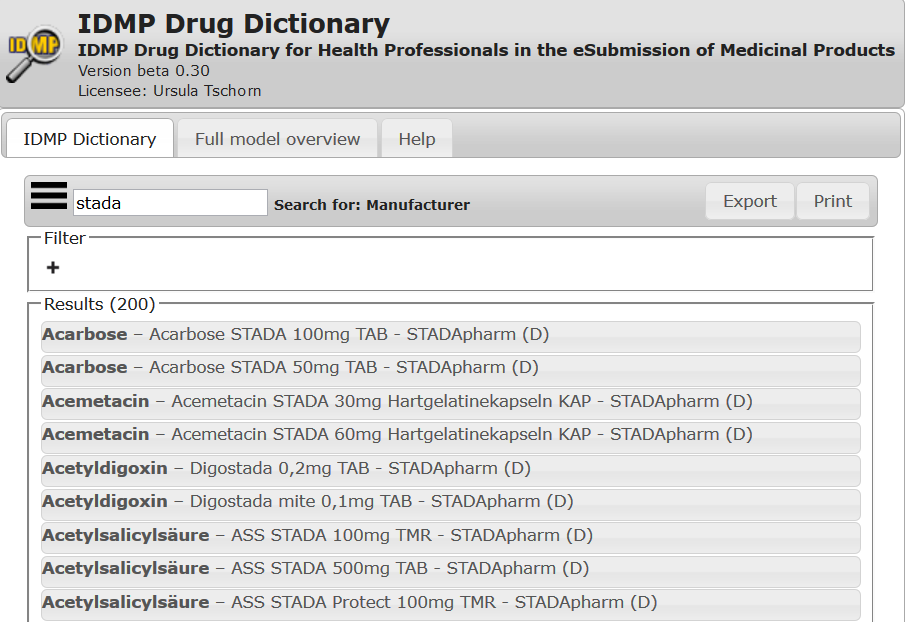Open Digostada 0,2mg TAB result
The height and width of the screenshot is (622, 905).
451,470
